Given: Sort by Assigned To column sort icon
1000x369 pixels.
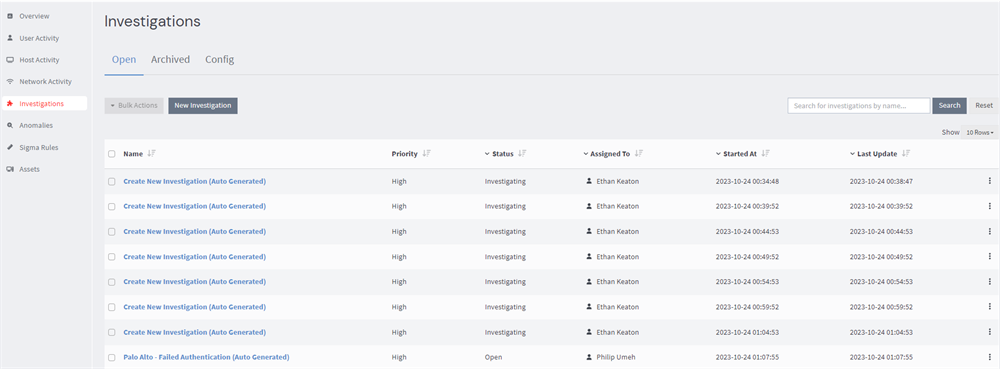Looking at the screenshot, I should (x=638, y=154).
